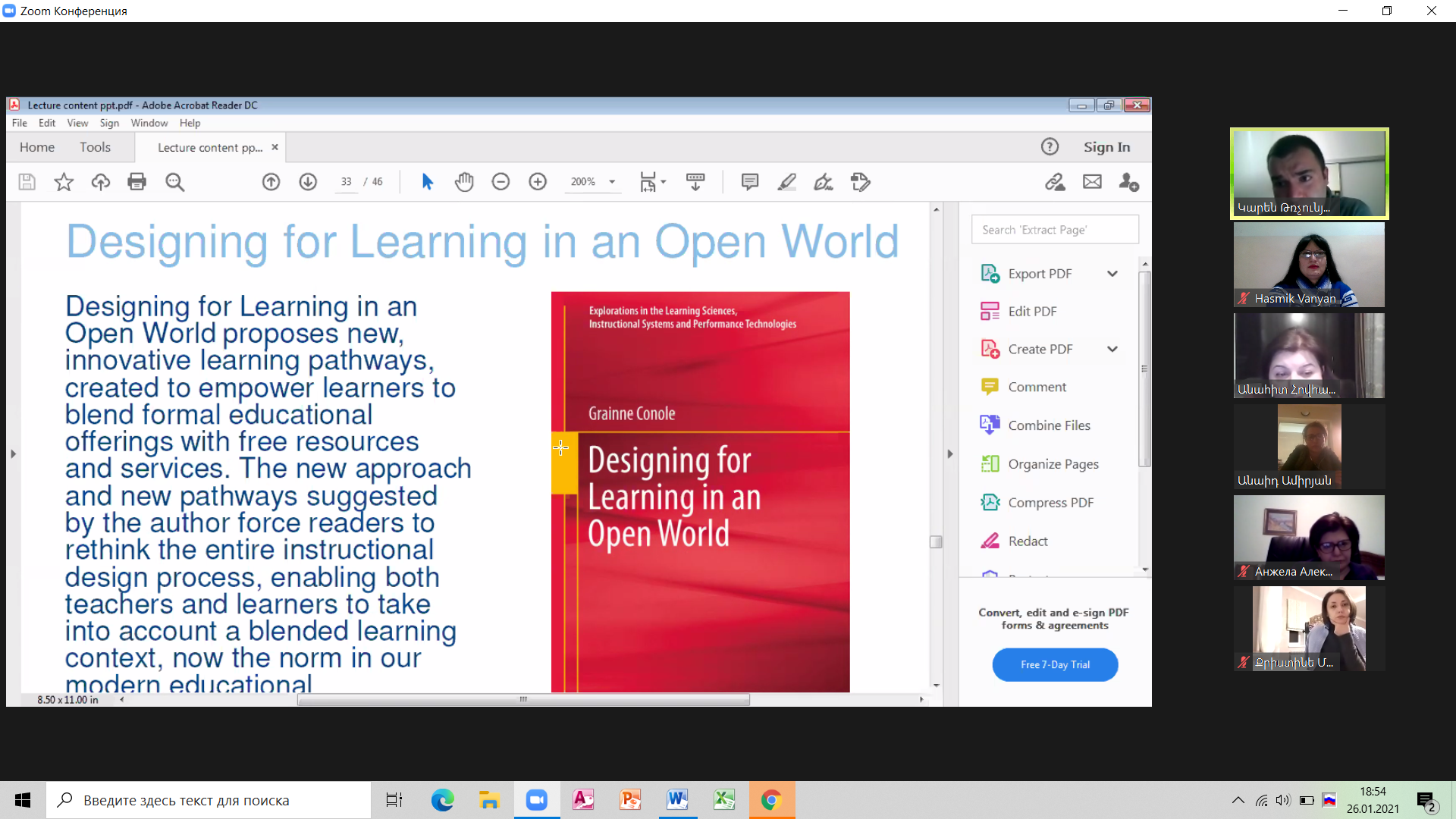Select the Анжела Алек... video thumbnail
The image size is (1456, 819).
pos(1309,538)
